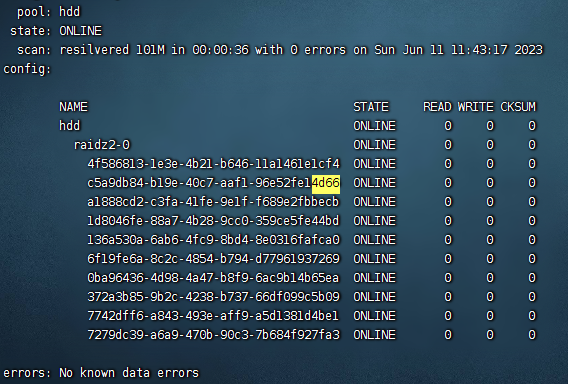The height and width of the screenshot is (384, 568).
Task: Click the ONLINE state in the hdd row
Action: (x=375, y=126)
